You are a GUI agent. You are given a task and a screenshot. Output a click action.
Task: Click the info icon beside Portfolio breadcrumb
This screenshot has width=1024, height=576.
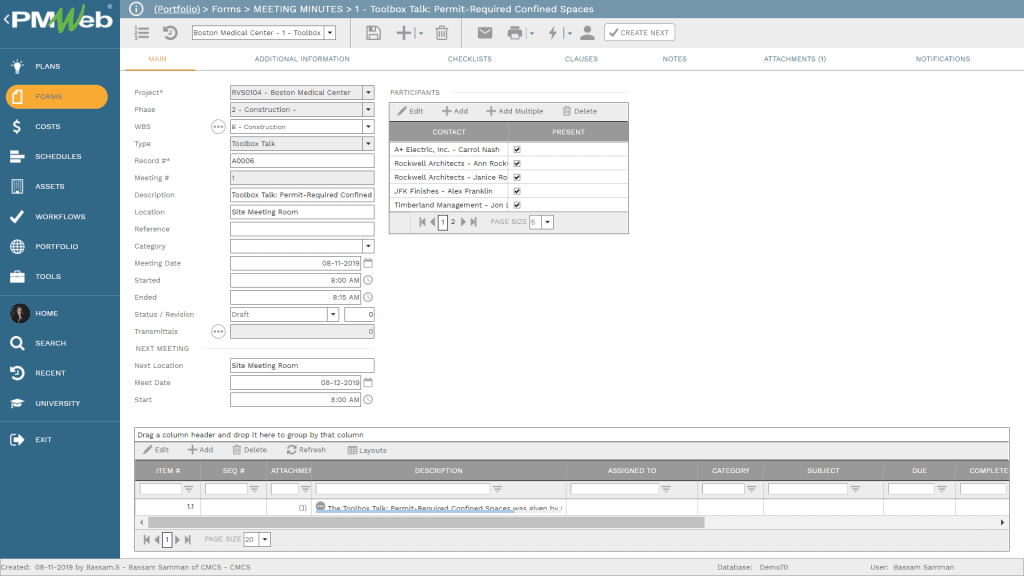click(136, 9)
